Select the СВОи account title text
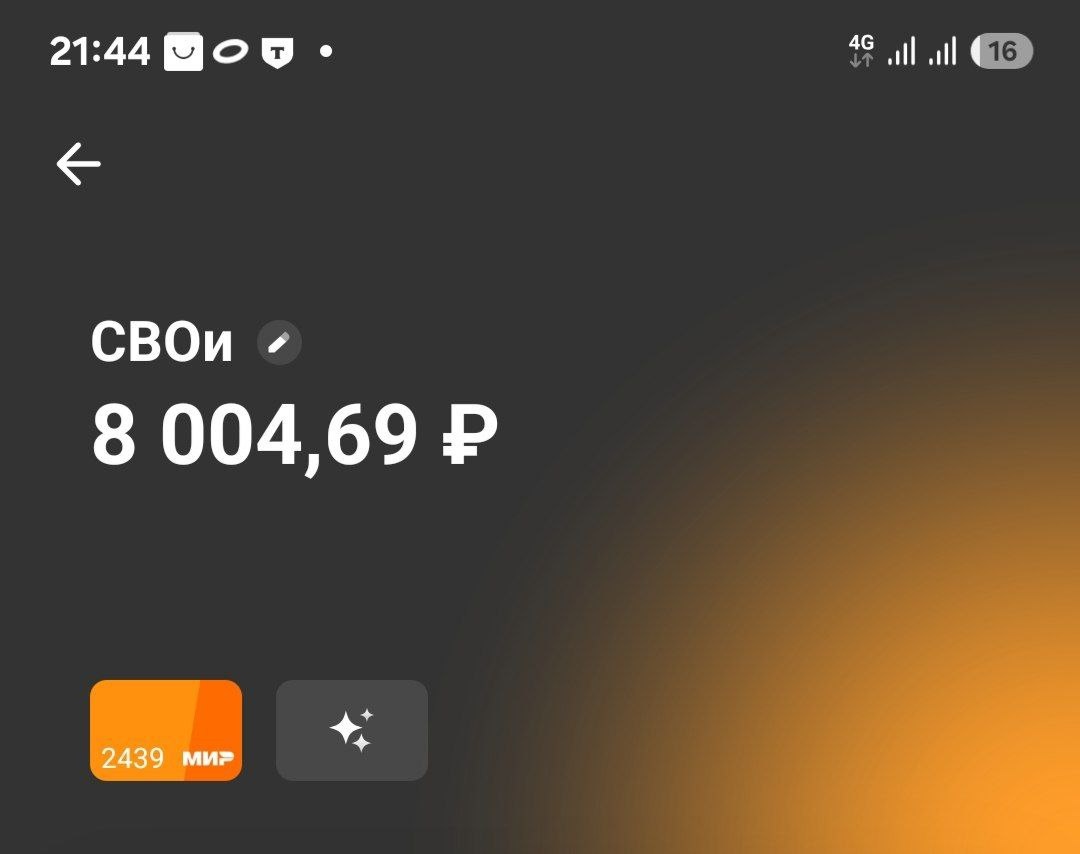The width and height of the screenshot is (1080, 854). 162,342
